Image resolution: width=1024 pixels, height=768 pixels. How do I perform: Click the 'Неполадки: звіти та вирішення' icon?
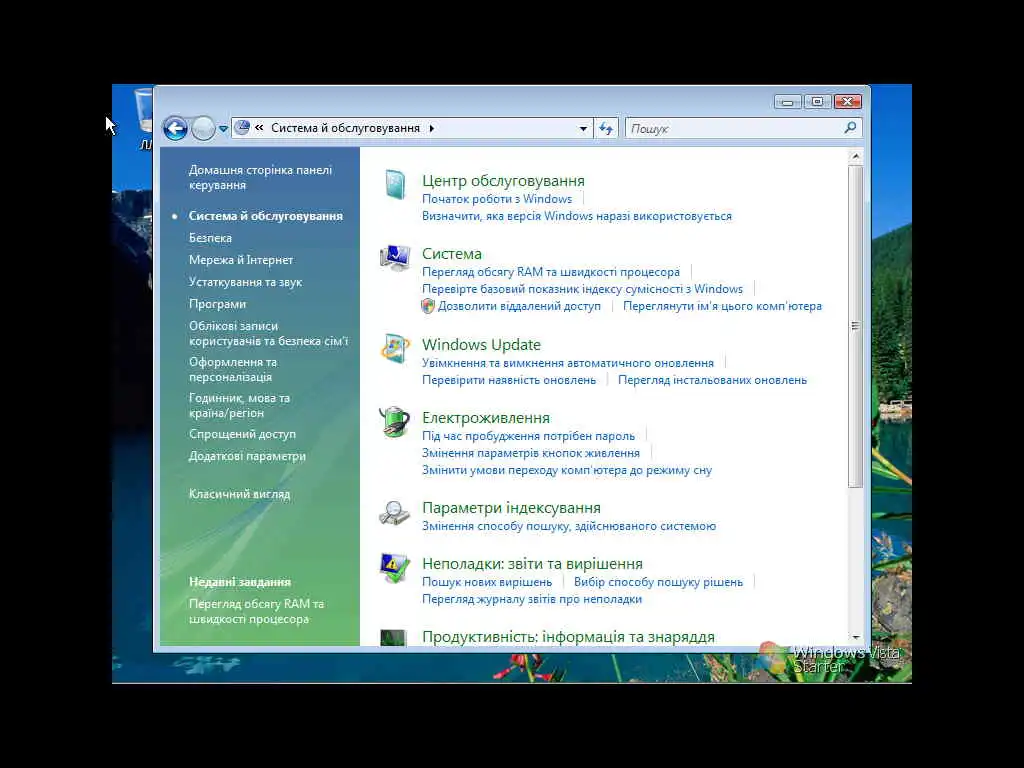[394, 568]
